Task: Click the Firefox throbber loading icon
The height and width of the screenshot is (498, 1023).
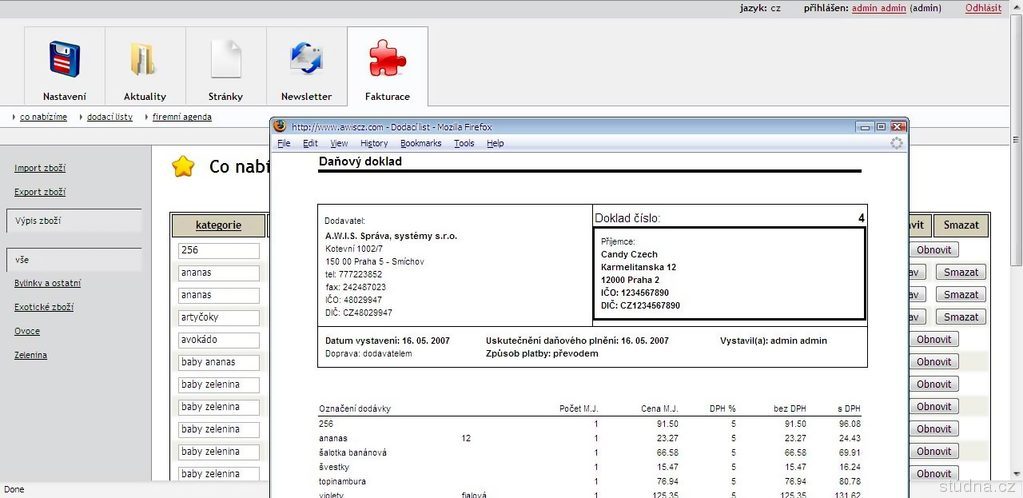Action: tap(896, 143)
